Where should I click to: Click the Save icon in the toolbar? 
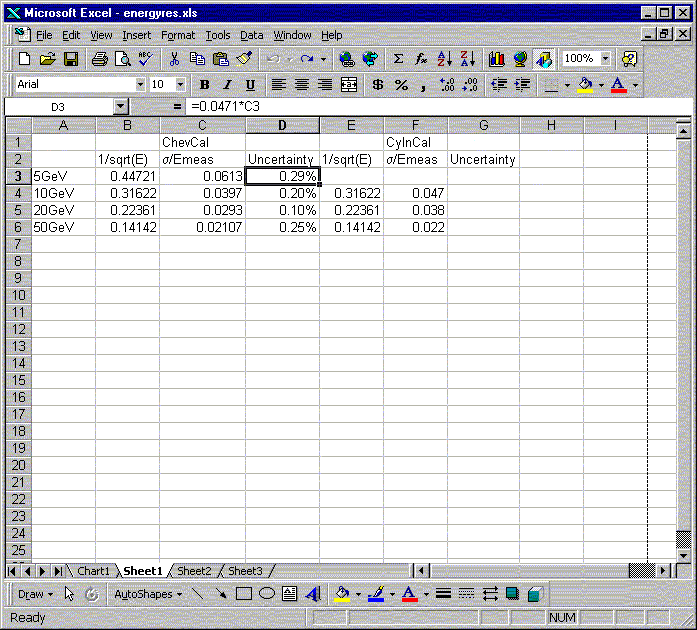[71, 59]
